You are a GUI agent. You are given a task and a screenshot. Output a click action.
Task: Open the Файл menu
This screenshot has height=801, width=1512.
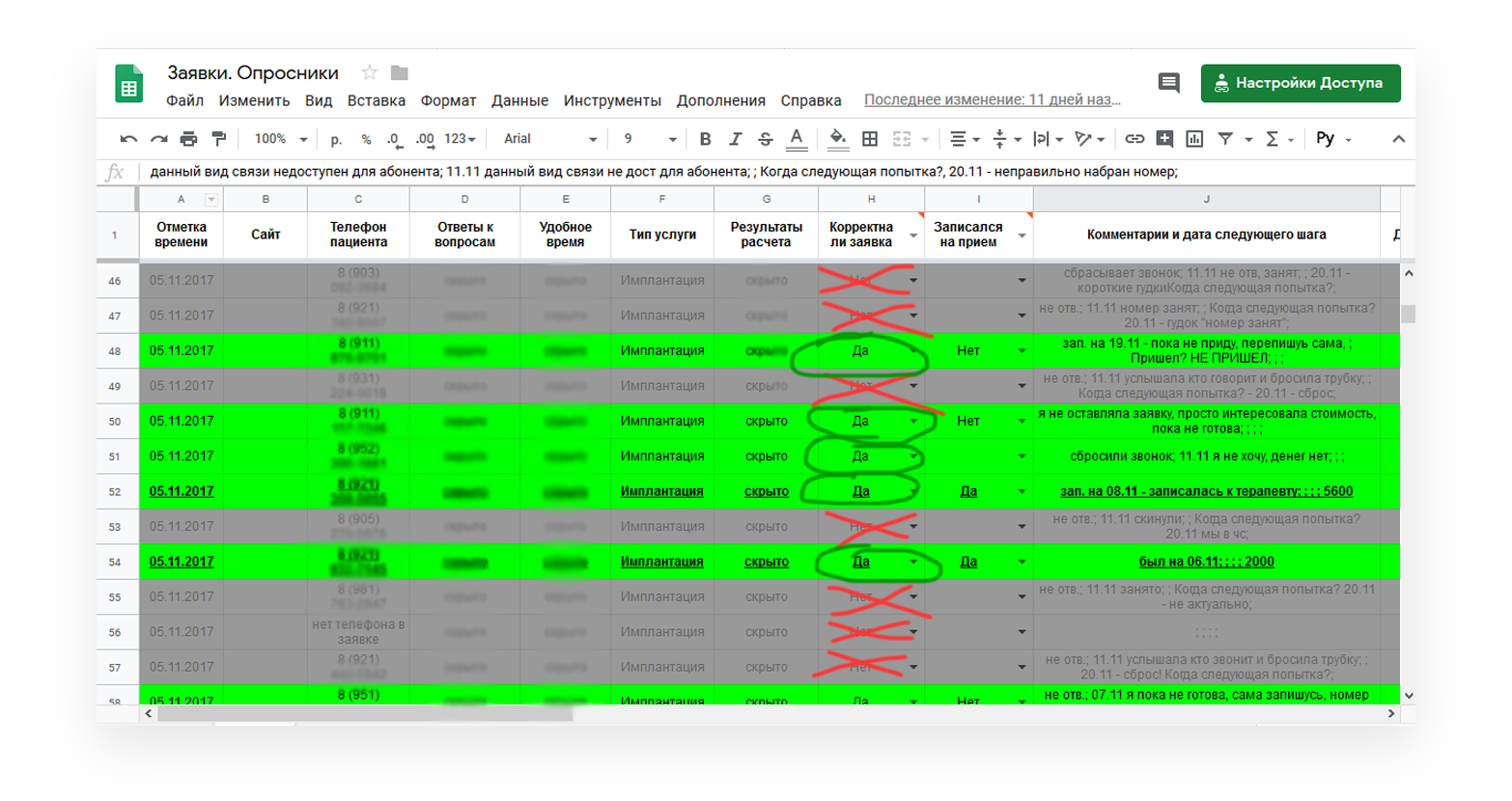point(184,100)
